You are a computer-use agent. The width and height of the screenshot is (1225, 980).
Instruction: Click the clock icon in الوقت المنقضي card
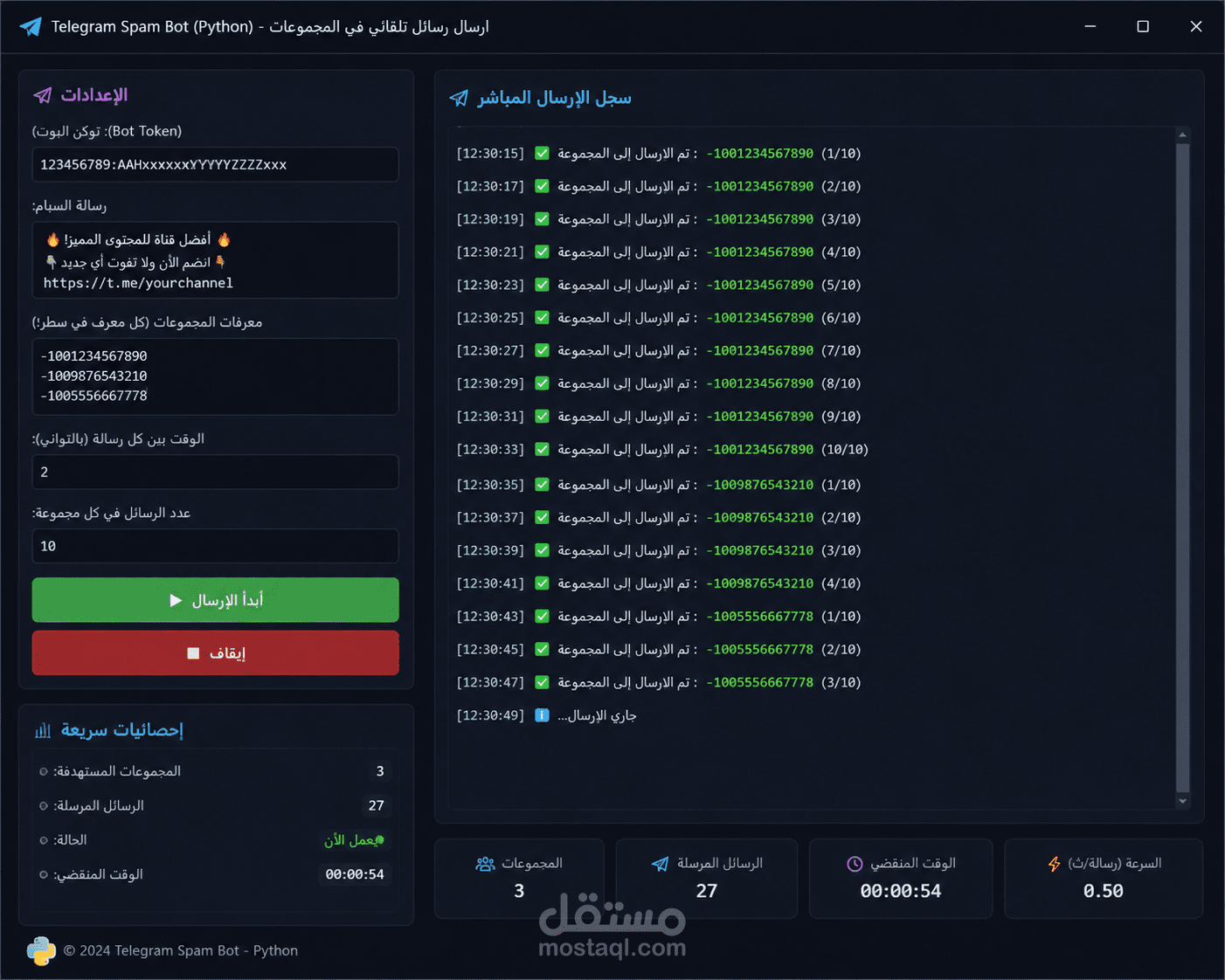click(x=855, y=864)
